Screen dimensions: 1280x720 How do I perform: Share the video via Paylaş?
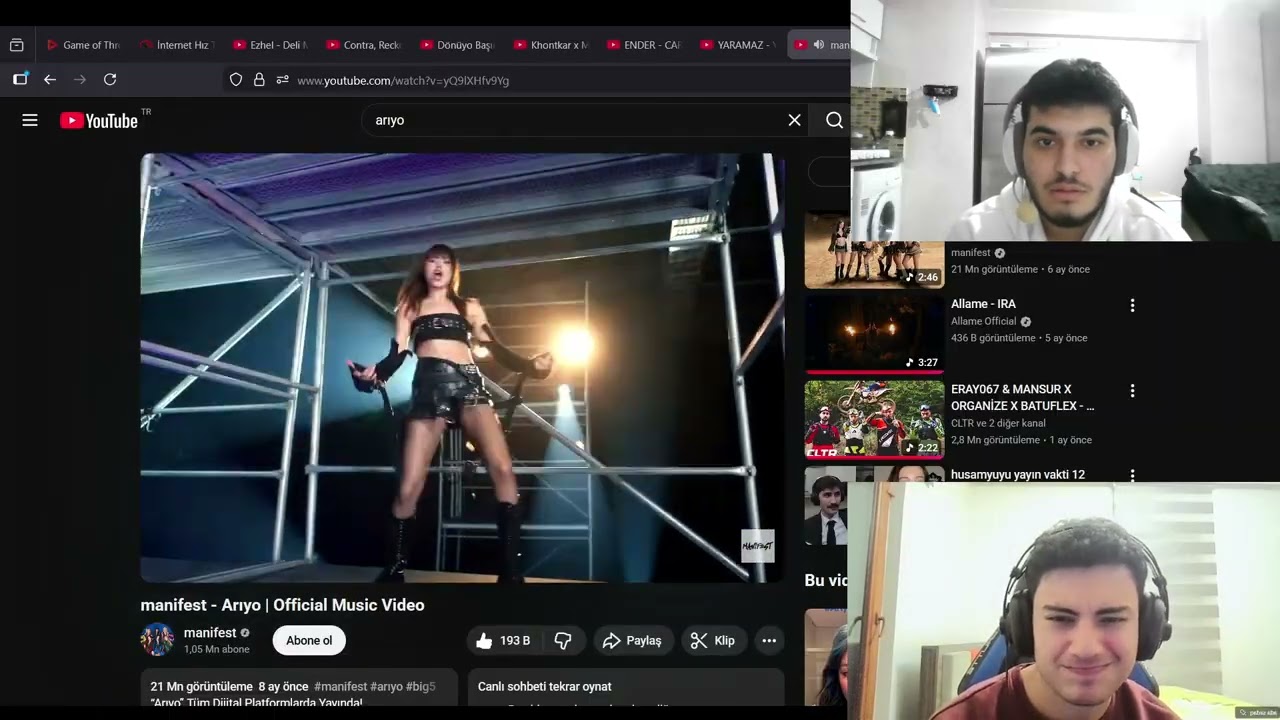[633, 641]
